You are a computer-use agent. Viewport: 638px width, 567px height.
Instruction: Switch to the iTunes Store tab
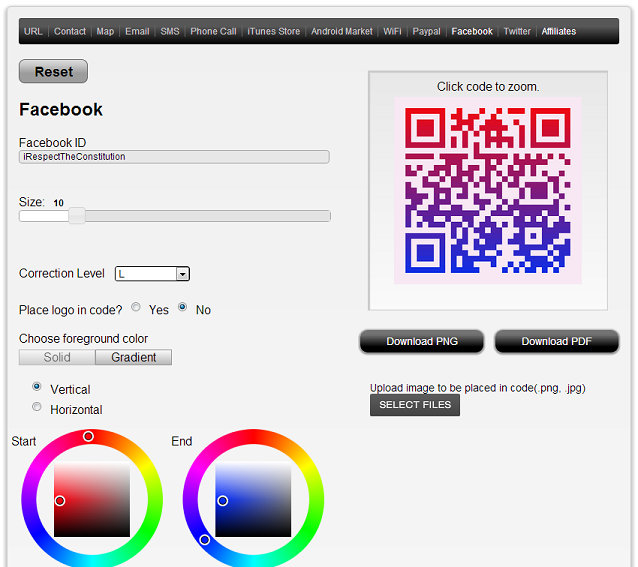[x=273, y=31]
